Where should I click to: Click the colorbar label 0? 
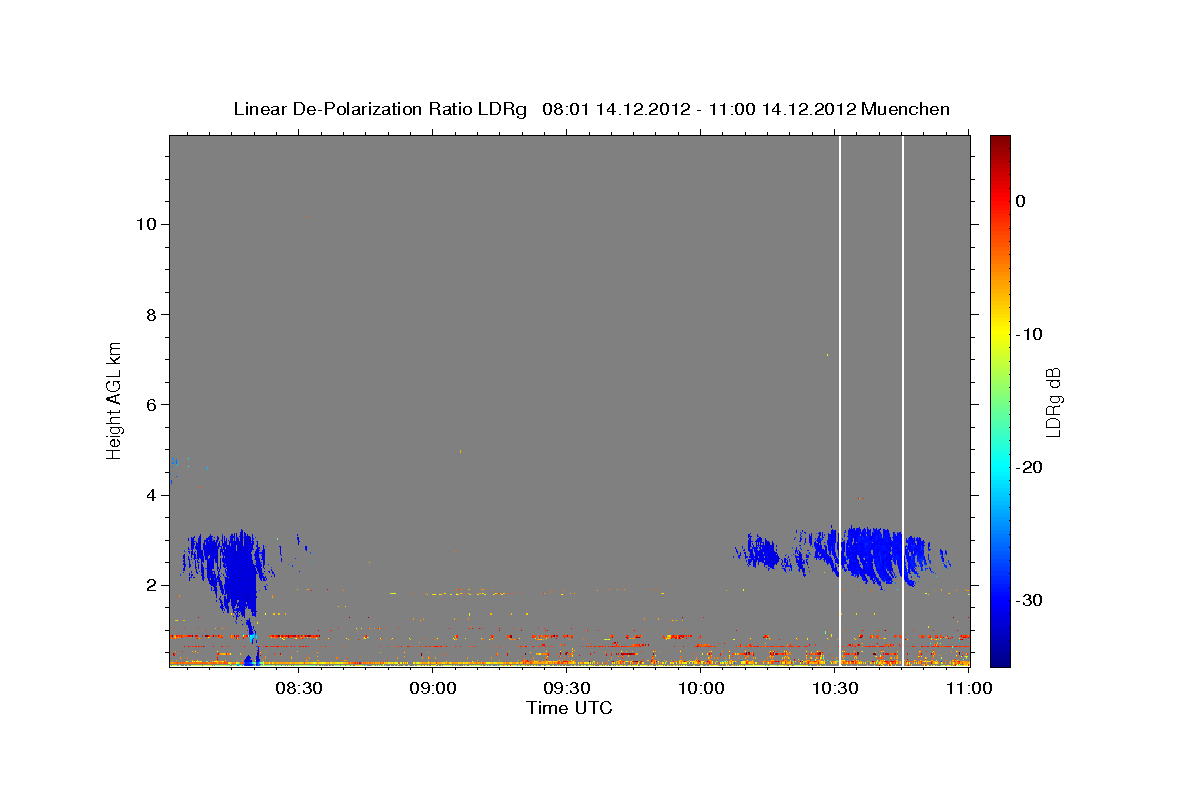coord(1020,201)
